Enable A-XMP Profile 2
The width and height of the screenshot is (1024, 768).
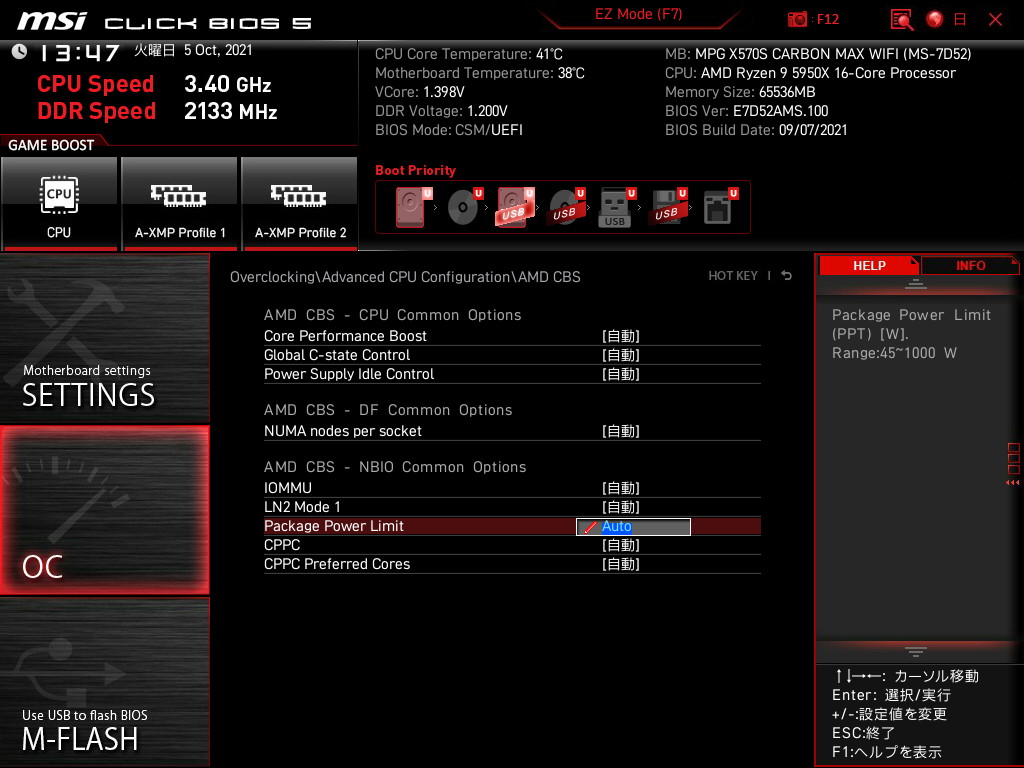(300, 204)
